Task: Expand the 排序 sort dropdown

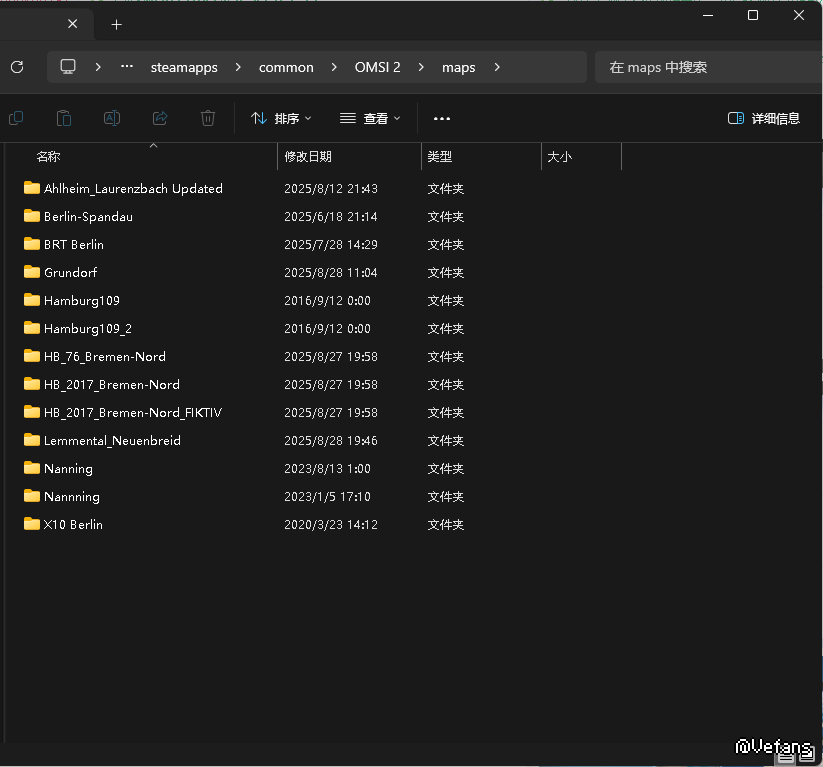Action: [x=281, y=118]
